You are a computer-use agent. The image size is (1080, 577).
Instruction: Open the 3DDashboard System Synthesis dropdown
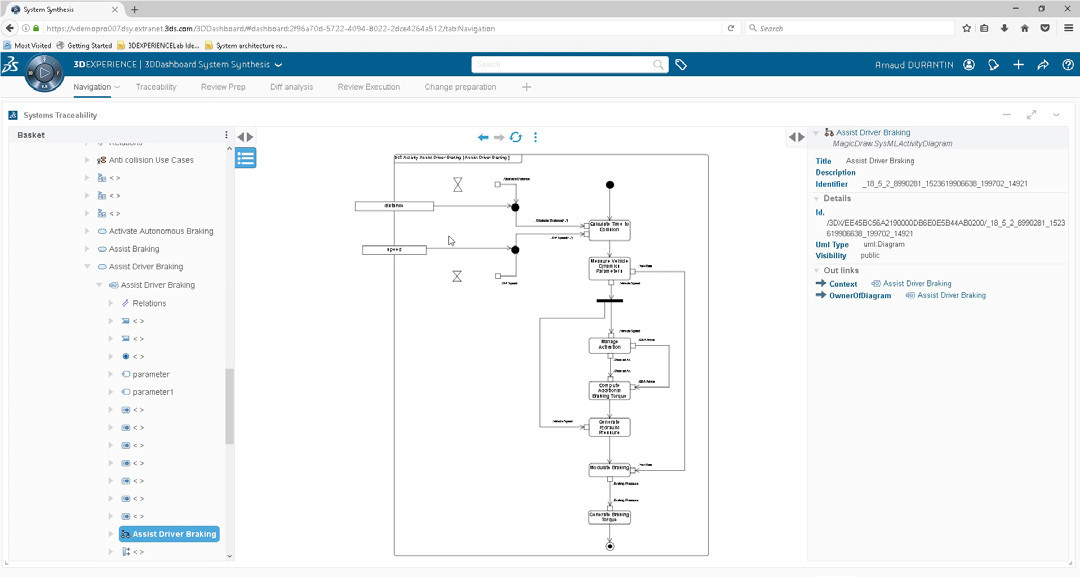[278, 65]
